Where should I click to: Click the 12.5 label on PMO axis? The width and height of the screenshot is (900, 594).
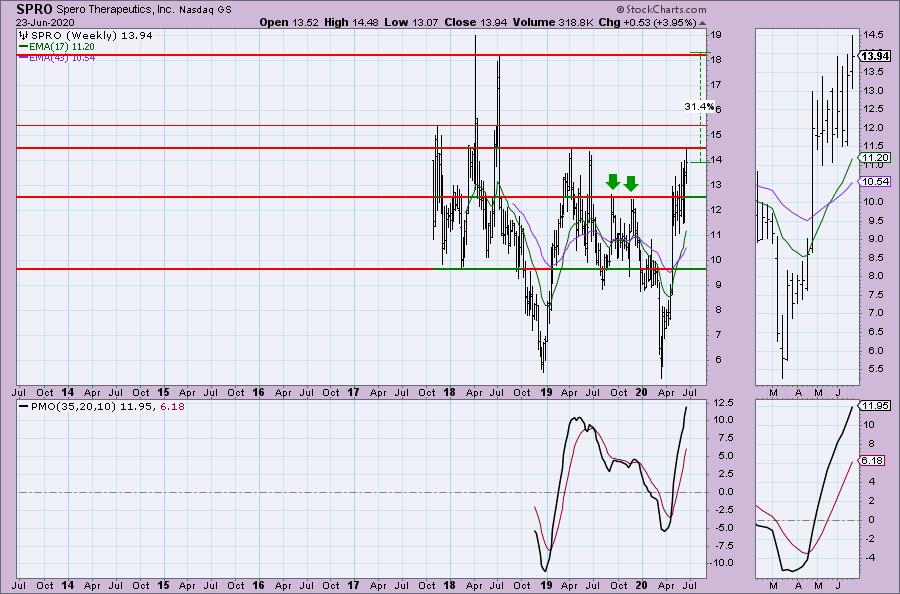pos(723,403)
